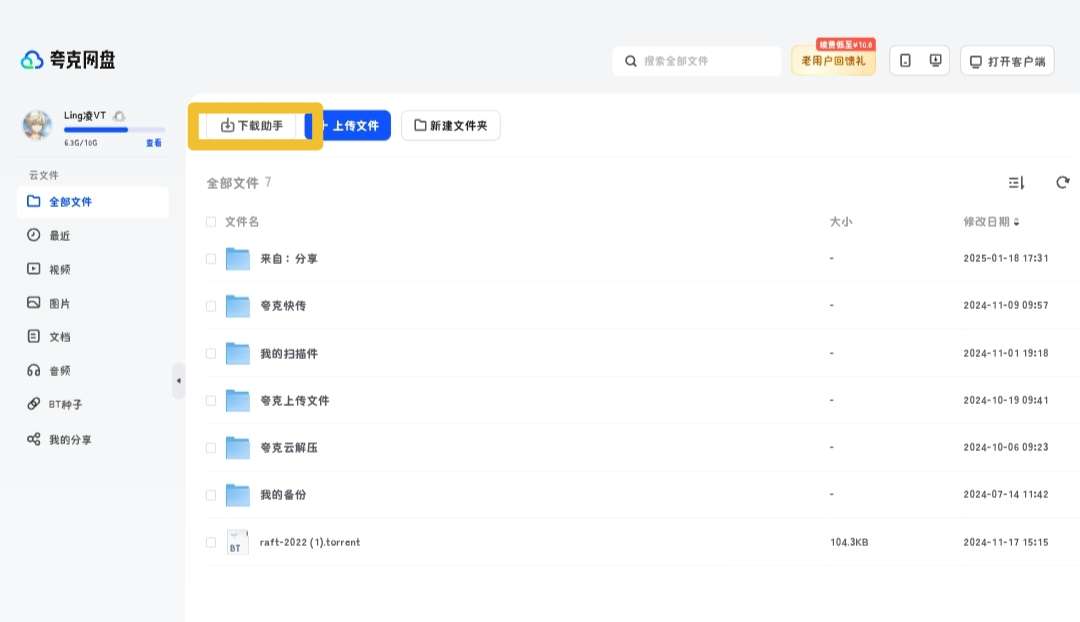The image size is (1080, 622).
Task: Click the Ling凌VT user avatar
Action: coord(37,125)
